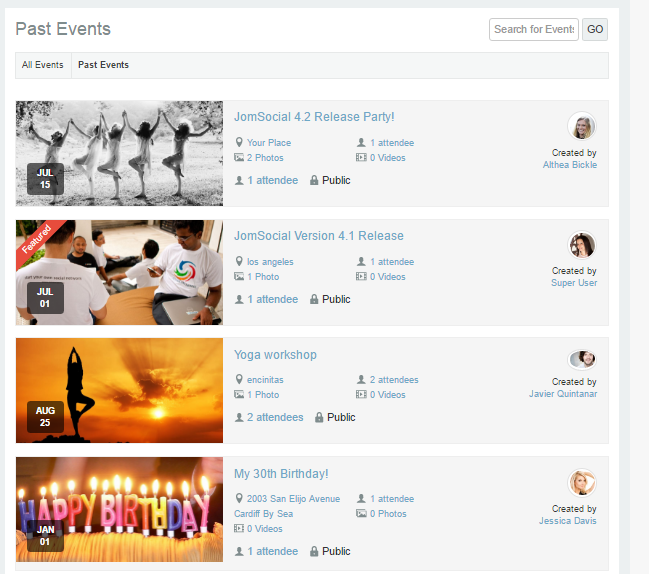Click video icon in Yoga workshop row
Screen dimensions: 649x574
361,395
